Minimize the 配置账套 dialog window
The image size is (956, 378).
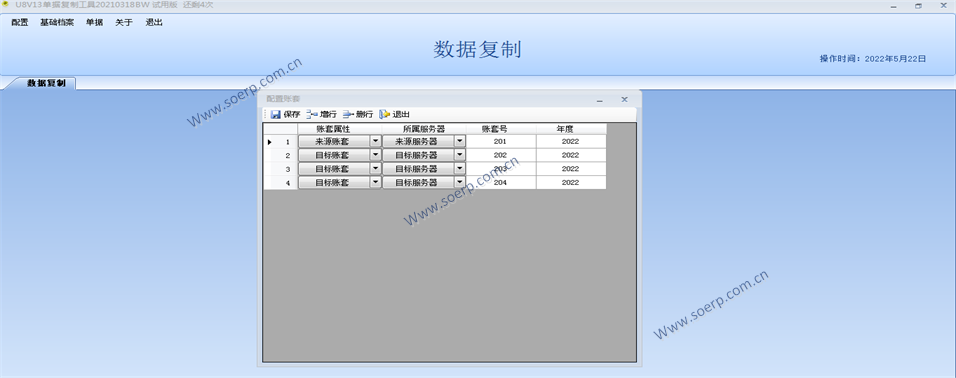pyautogui.click(x=600, y=99)
